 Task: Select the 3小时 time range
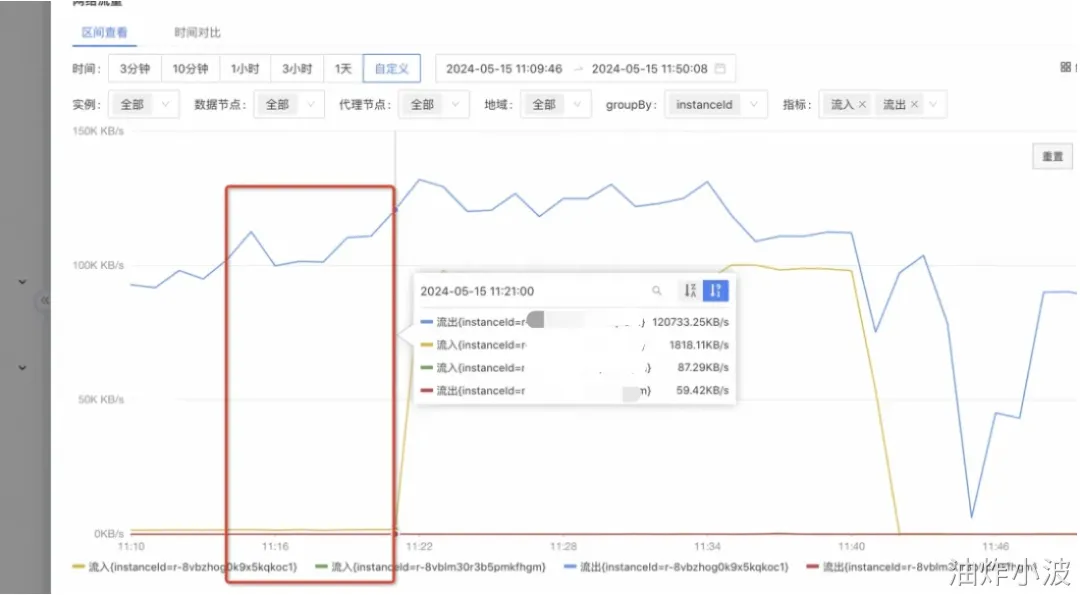[x=297, y=69]
